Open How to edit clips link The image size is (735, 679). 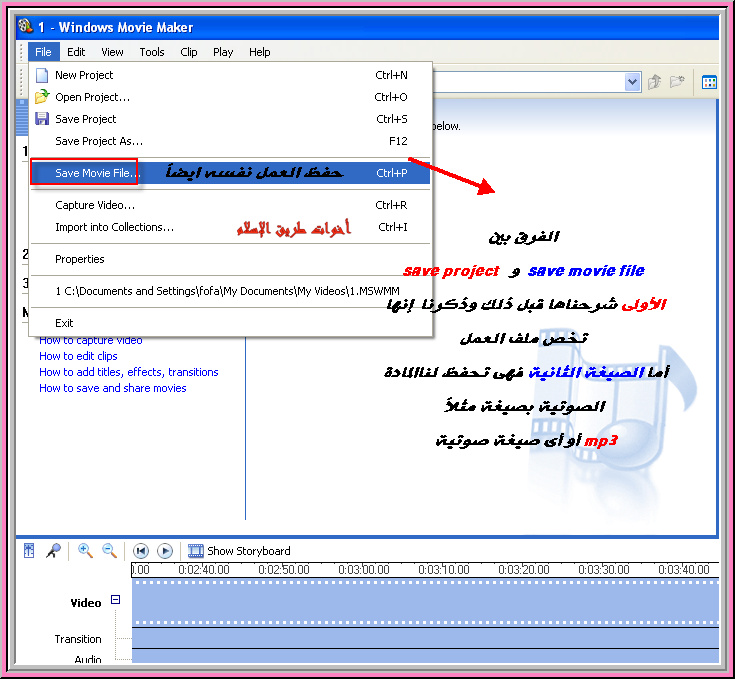[x=78, y=356]
